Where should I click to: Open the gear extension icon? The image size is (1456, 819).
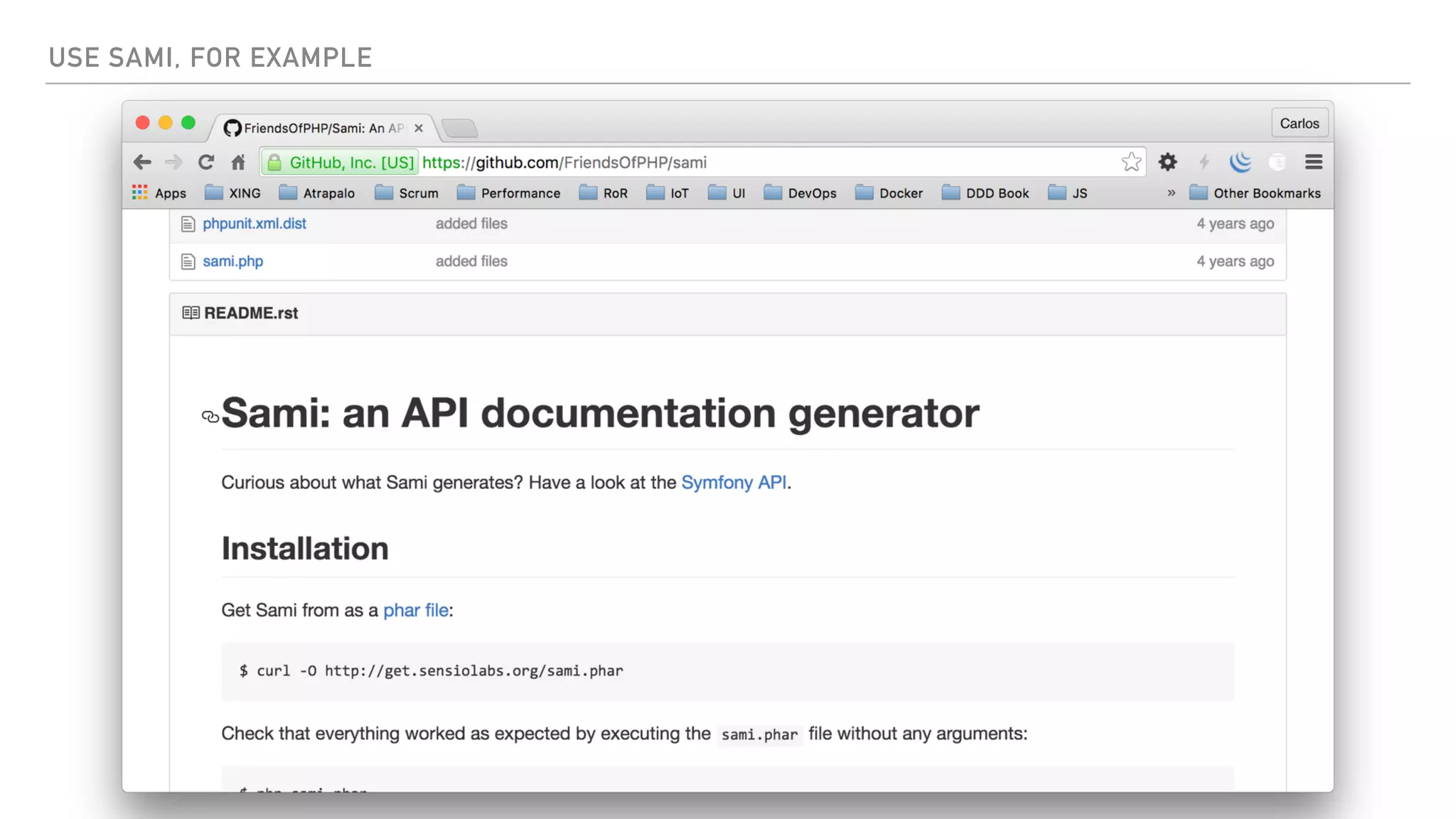coord(1167,162)
